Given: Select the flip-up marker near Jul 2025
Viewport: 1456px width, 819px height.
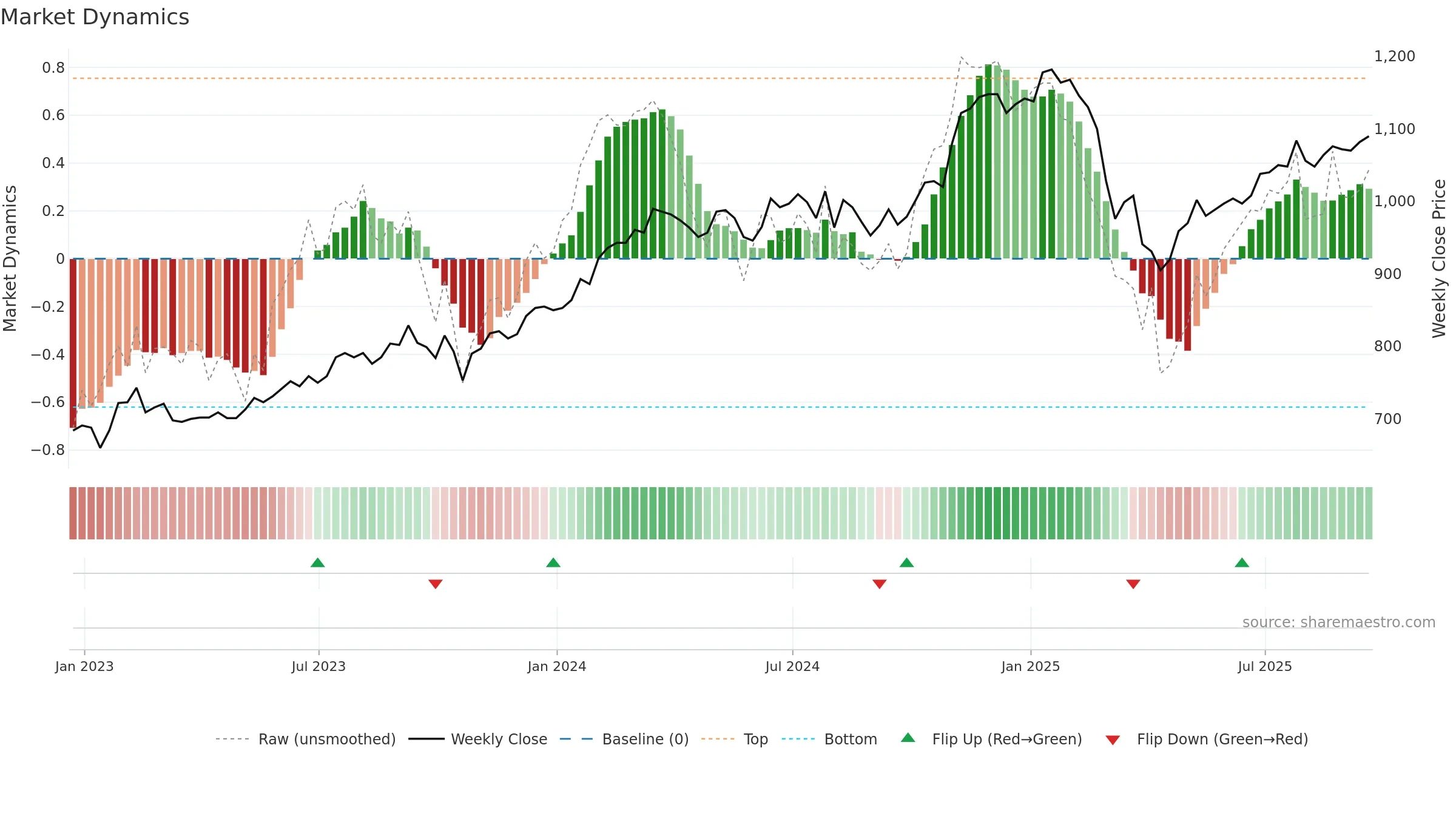Looking at the screenshot, I should 1242,562.
